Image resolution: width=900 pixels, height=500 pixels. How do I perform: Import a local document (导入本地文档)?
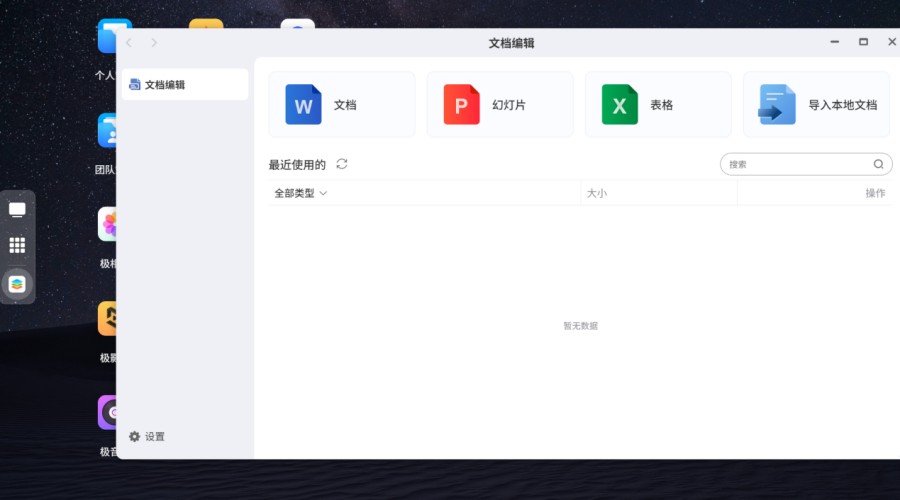(x=816, y=104)
